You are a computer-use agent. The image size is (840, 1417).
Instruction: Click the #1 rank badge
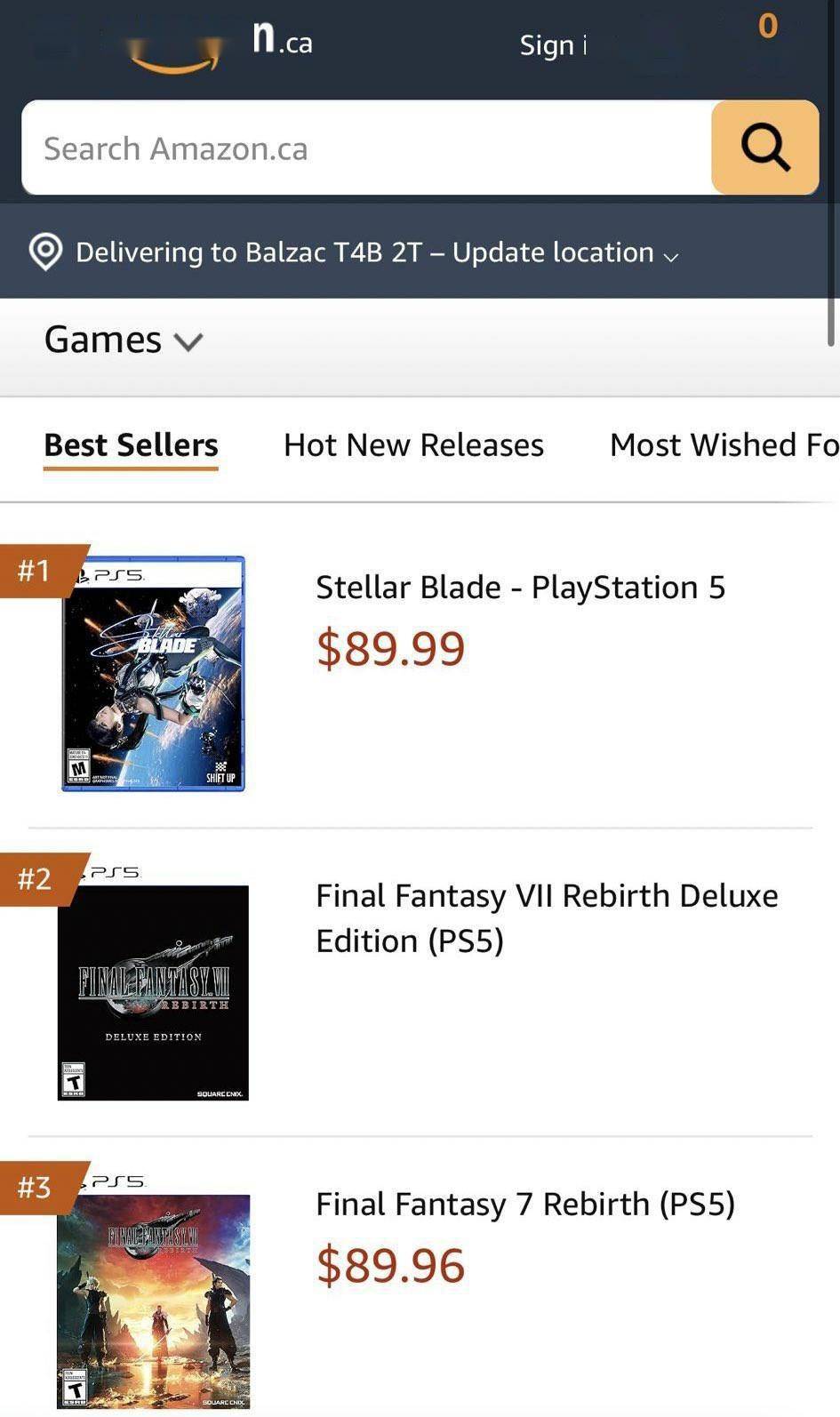click(x=37, y=570)
